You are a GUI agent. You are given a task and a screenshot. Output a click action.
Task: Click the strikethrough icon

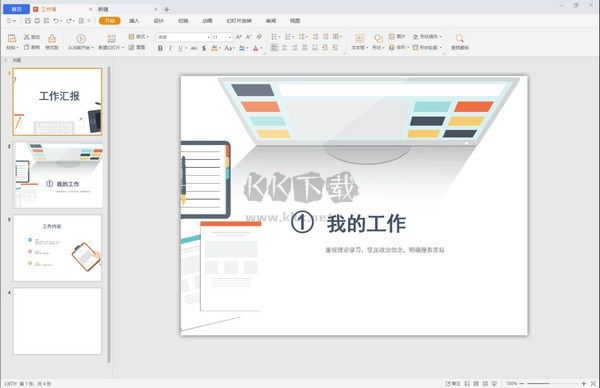[x=194, y=48]
